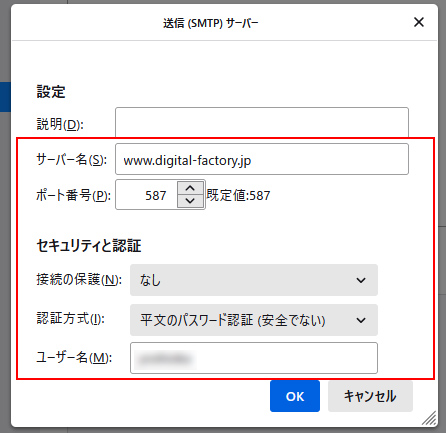Screen dimensions: 446x433
Task: Click the dialog resize grip corner
Action: pos(430,418)
